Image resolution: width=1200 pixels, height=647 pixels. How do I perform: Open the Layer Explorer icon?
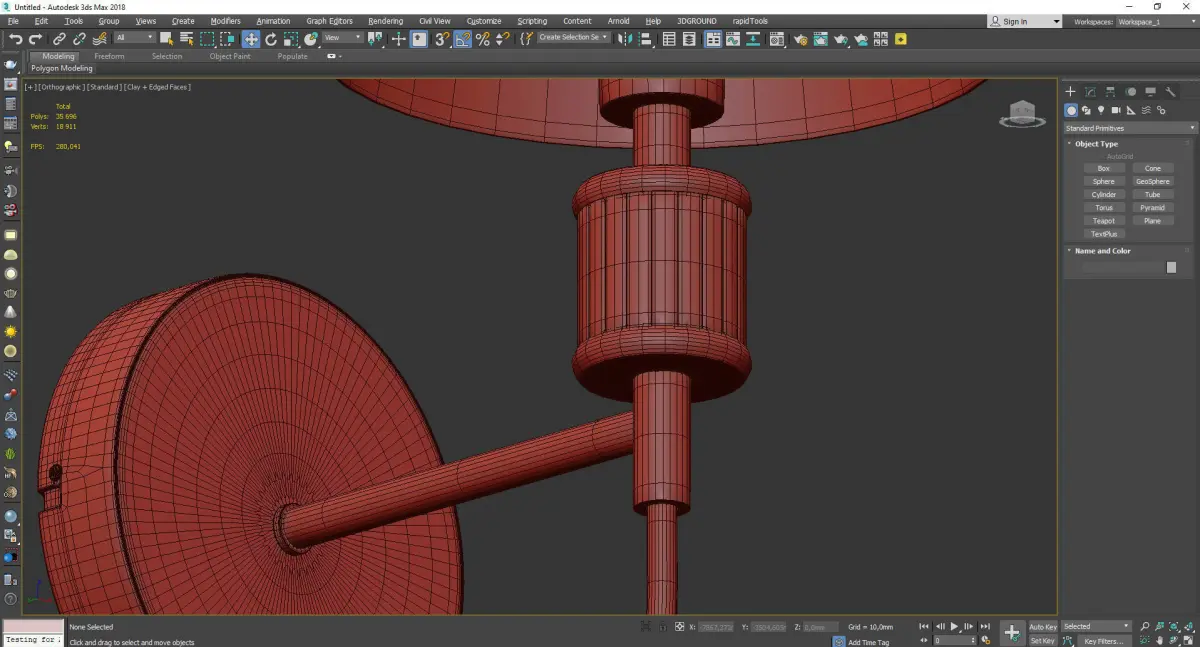[x=689, y=39]
